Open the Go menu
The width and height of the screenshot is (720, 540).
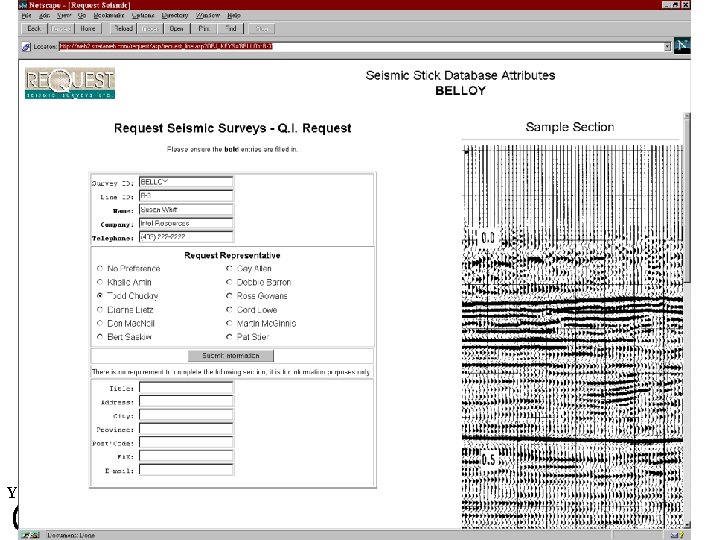[x=82, y=15]
